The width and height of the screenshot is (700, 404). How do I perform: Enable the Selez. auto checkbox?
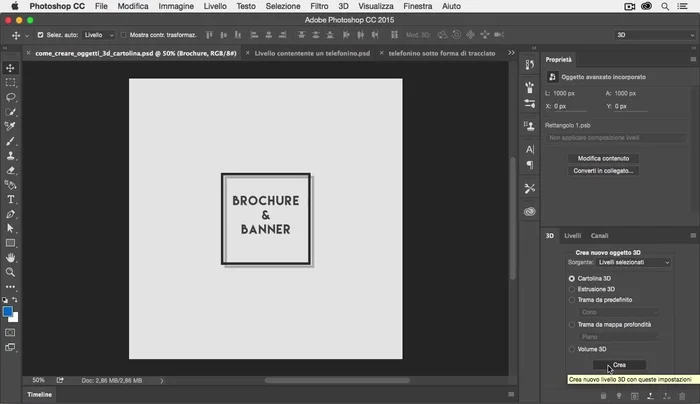[39, 34]
